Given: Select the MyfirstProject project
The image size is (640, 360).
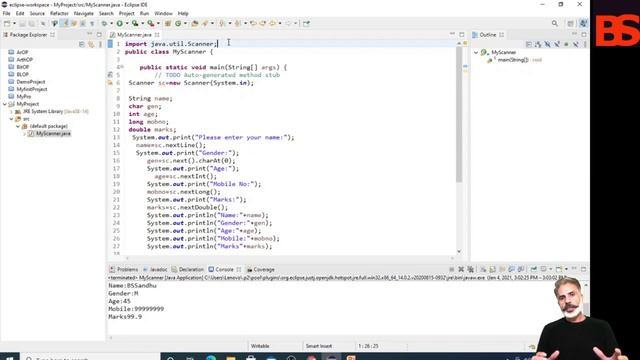Looking at the screenshot, I should tap(32, 89).
